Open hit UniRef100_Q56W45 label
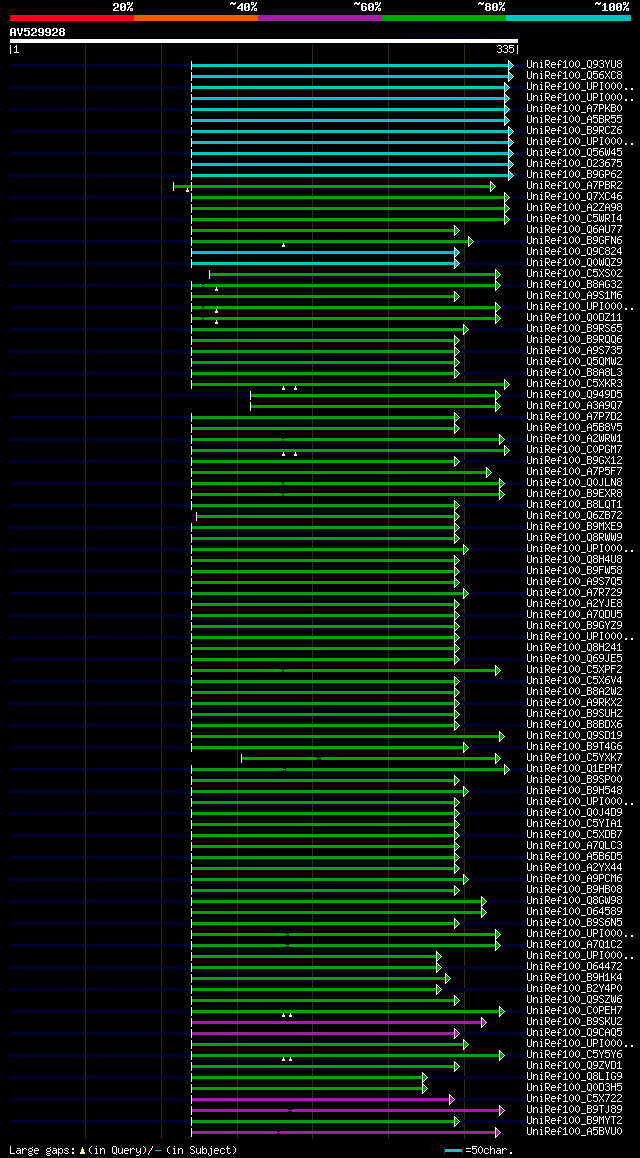 [x=574, y=153]
